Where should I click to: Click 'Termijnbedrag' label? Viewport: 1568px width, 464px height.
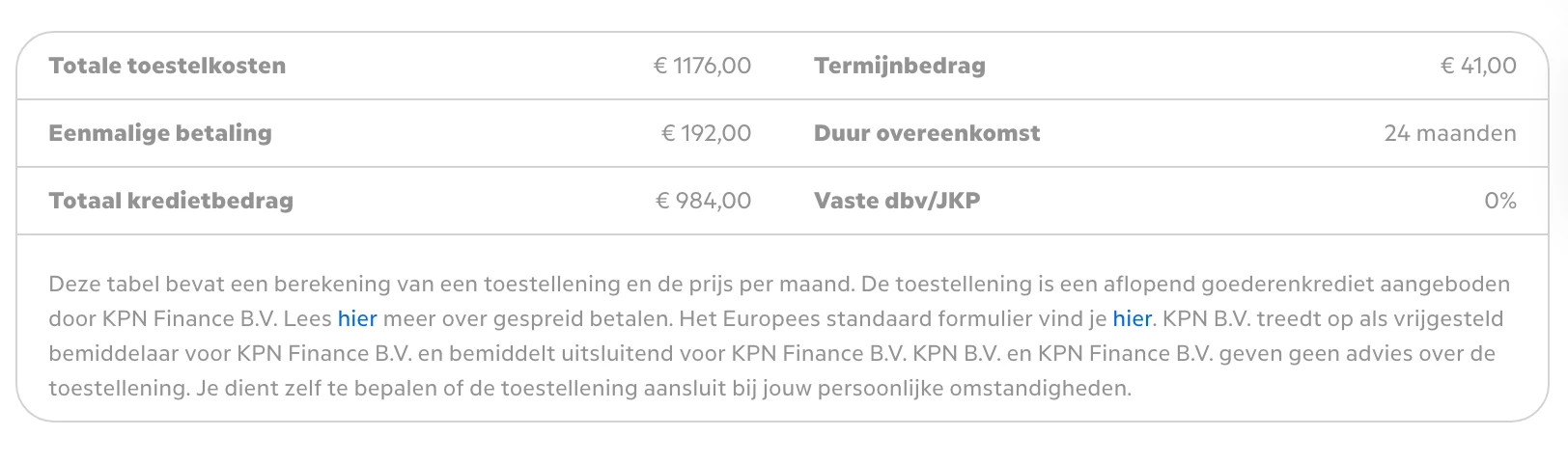point(899,67)
